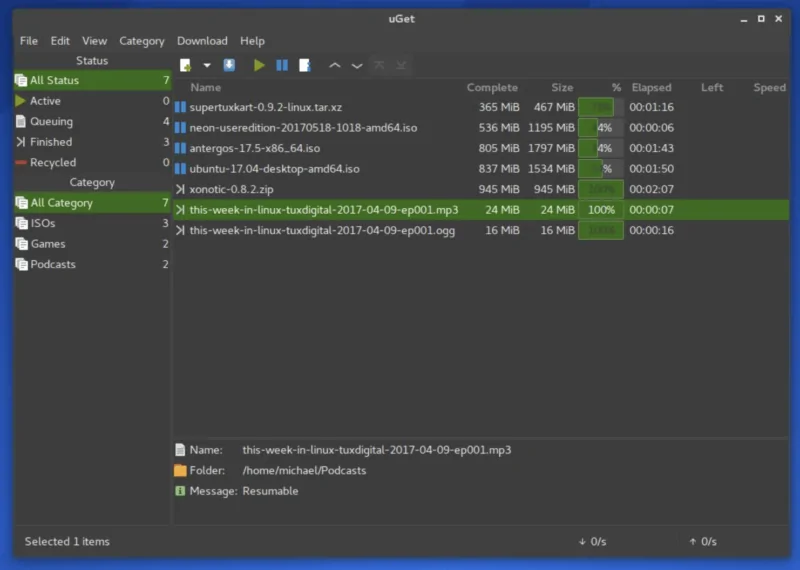The image size is (800, 570).
Task: Sort by the Complete column header
Action: (492, 87)
